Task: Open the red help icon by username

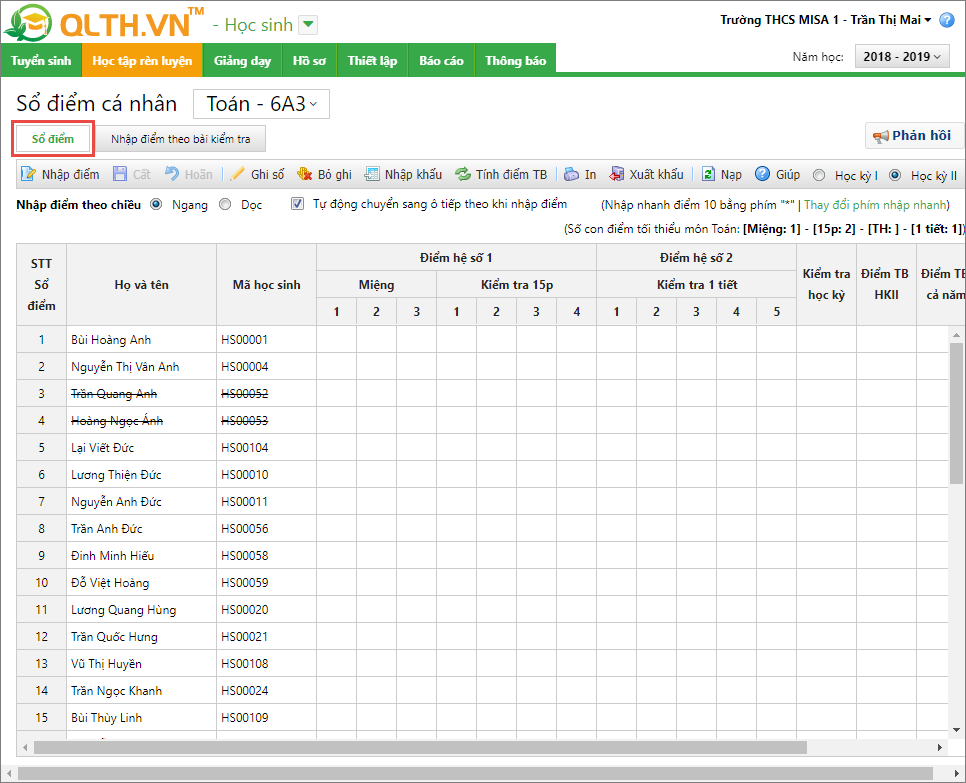Action: (947, 20)
